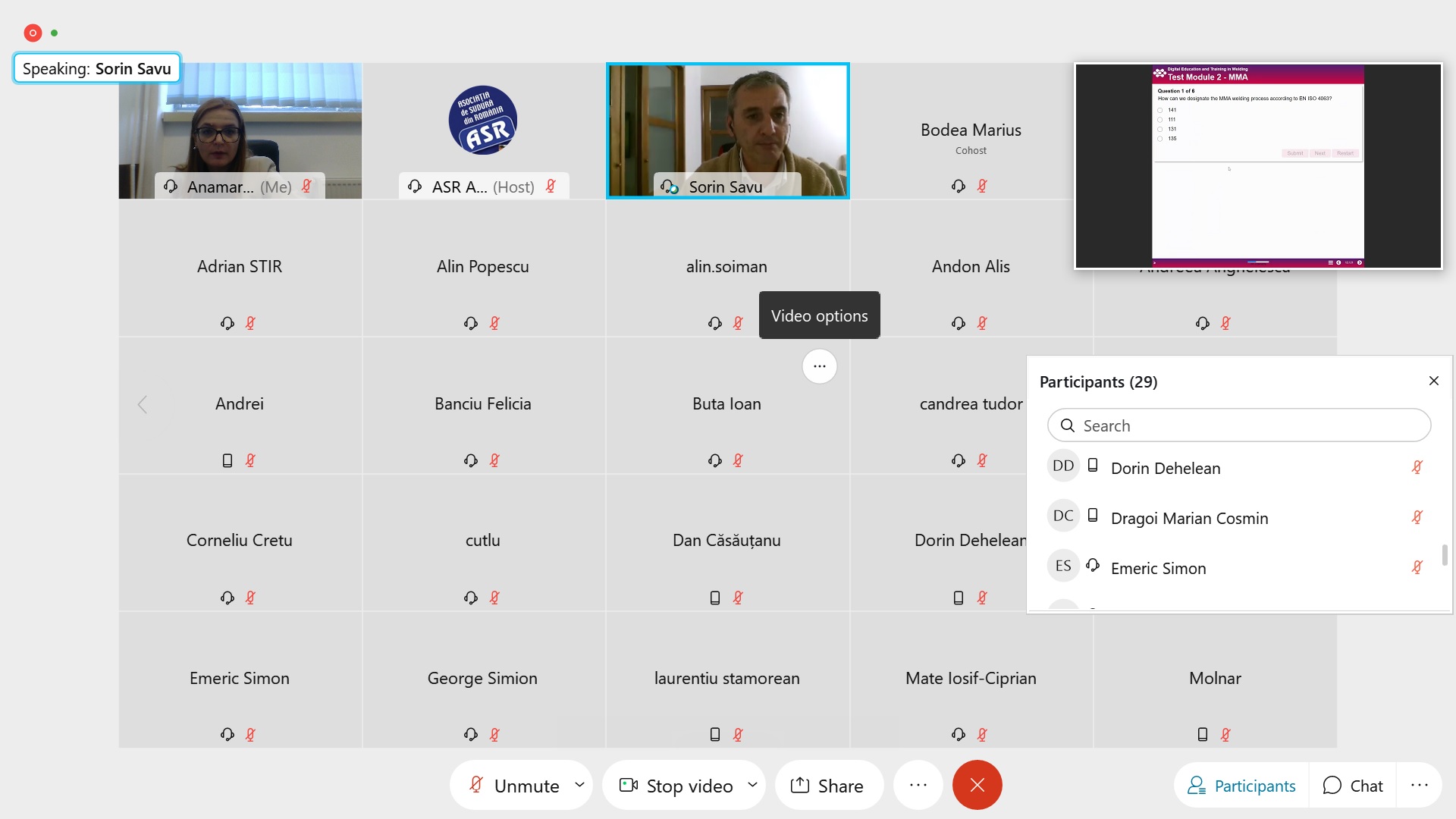
Task: Go to previous page of video grid
Action: (143, 404)
